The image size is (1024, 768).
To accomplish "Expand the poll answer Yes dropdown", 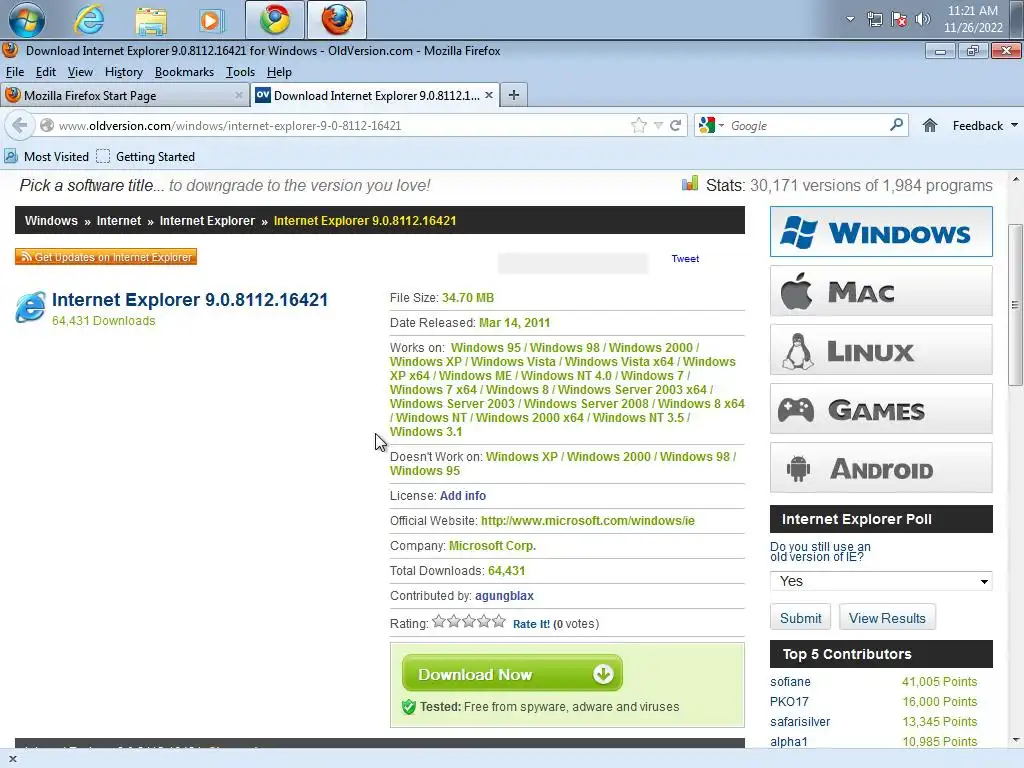I will tap(881, 581).
